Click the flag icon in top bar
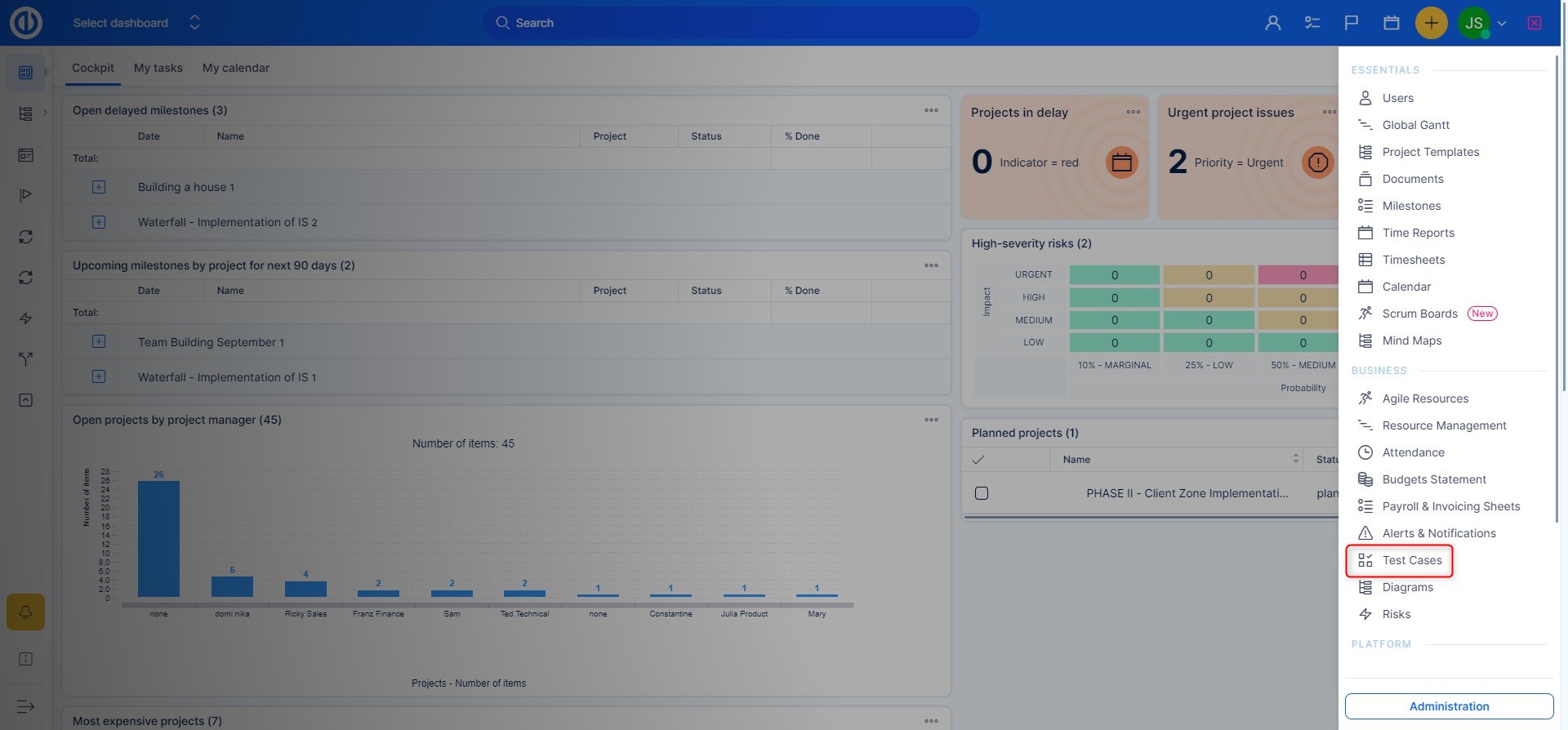 pyautogui.click(x=1352, y=23)
